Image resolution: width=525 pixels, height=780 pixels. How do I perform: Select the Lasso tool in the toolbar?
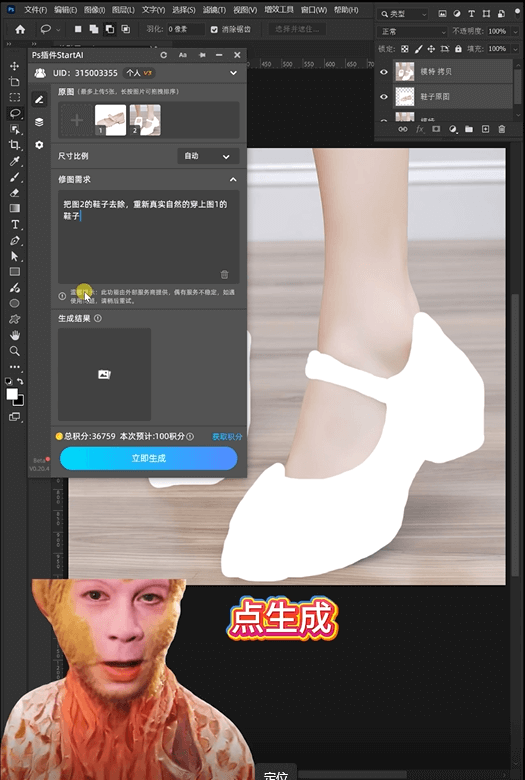tap(14, 113)
